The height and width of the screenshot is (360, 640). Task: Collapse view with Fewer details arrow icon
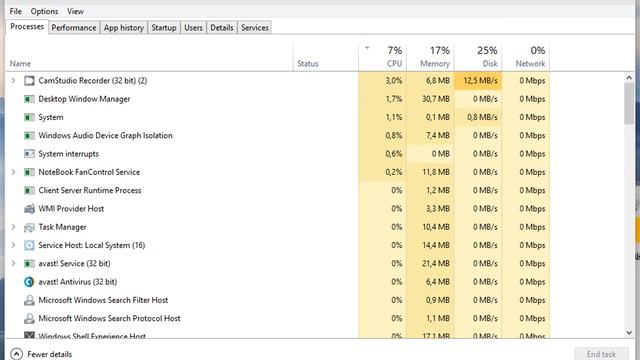(x=16, y=353)
